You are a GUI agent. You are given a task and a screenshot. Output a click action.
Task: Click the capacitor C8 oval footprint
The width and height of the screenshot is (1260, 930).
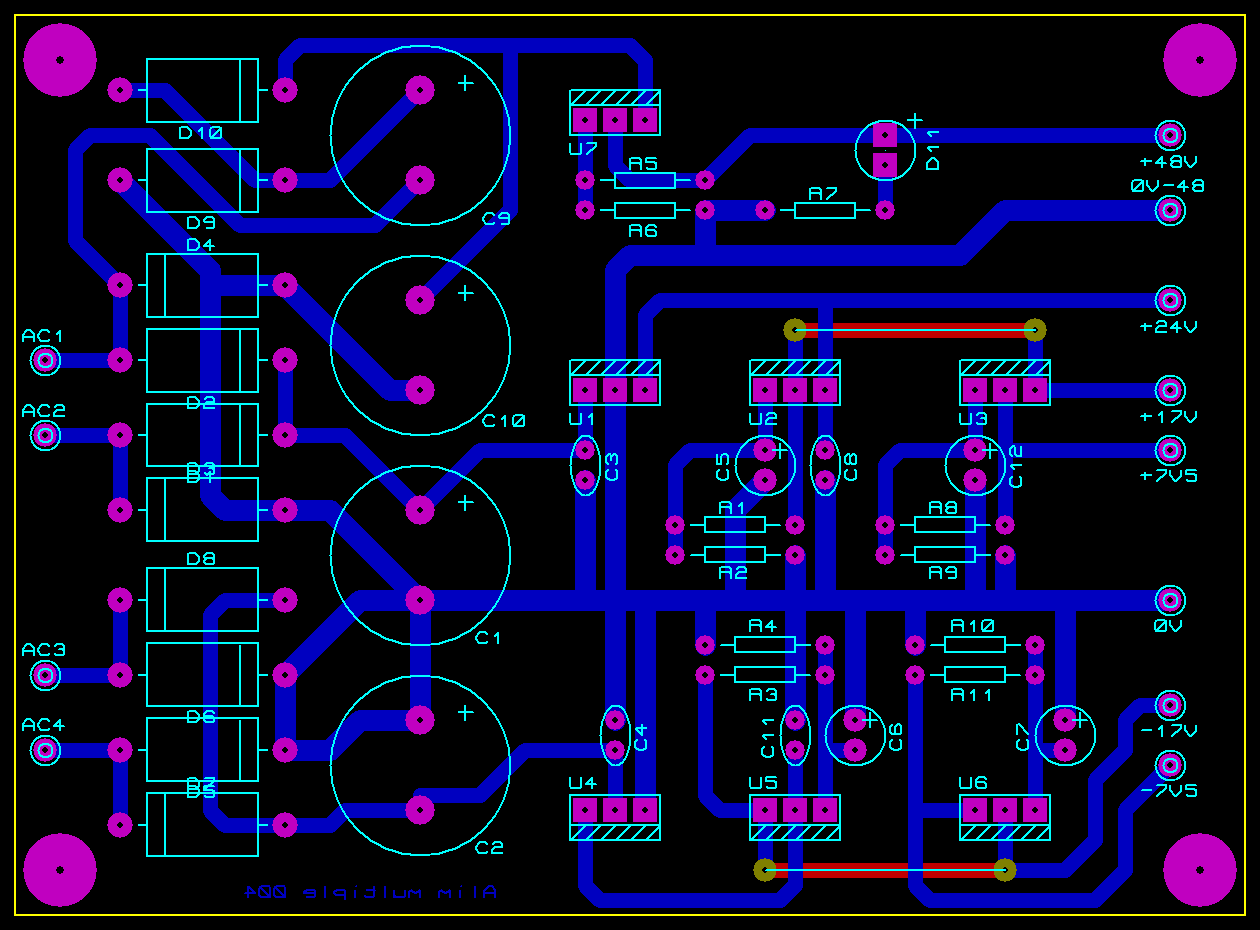pyautogui.click(x=825, y=465)
